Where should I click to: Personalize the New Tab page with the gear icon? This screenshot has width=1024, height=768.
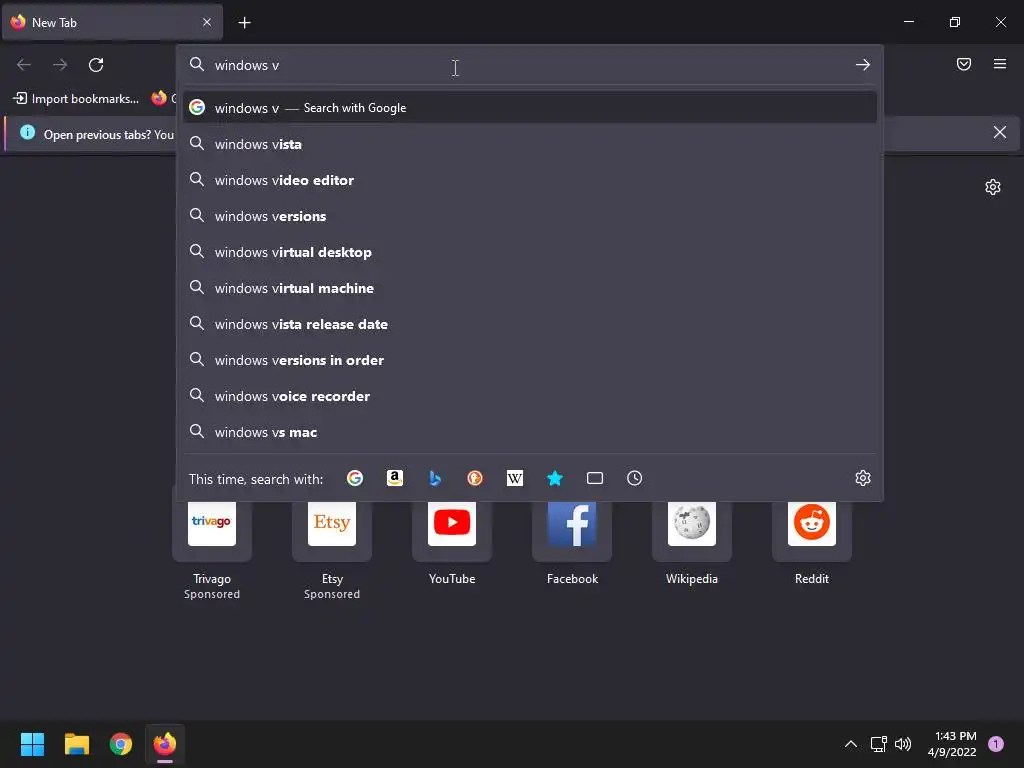point(993,187)
